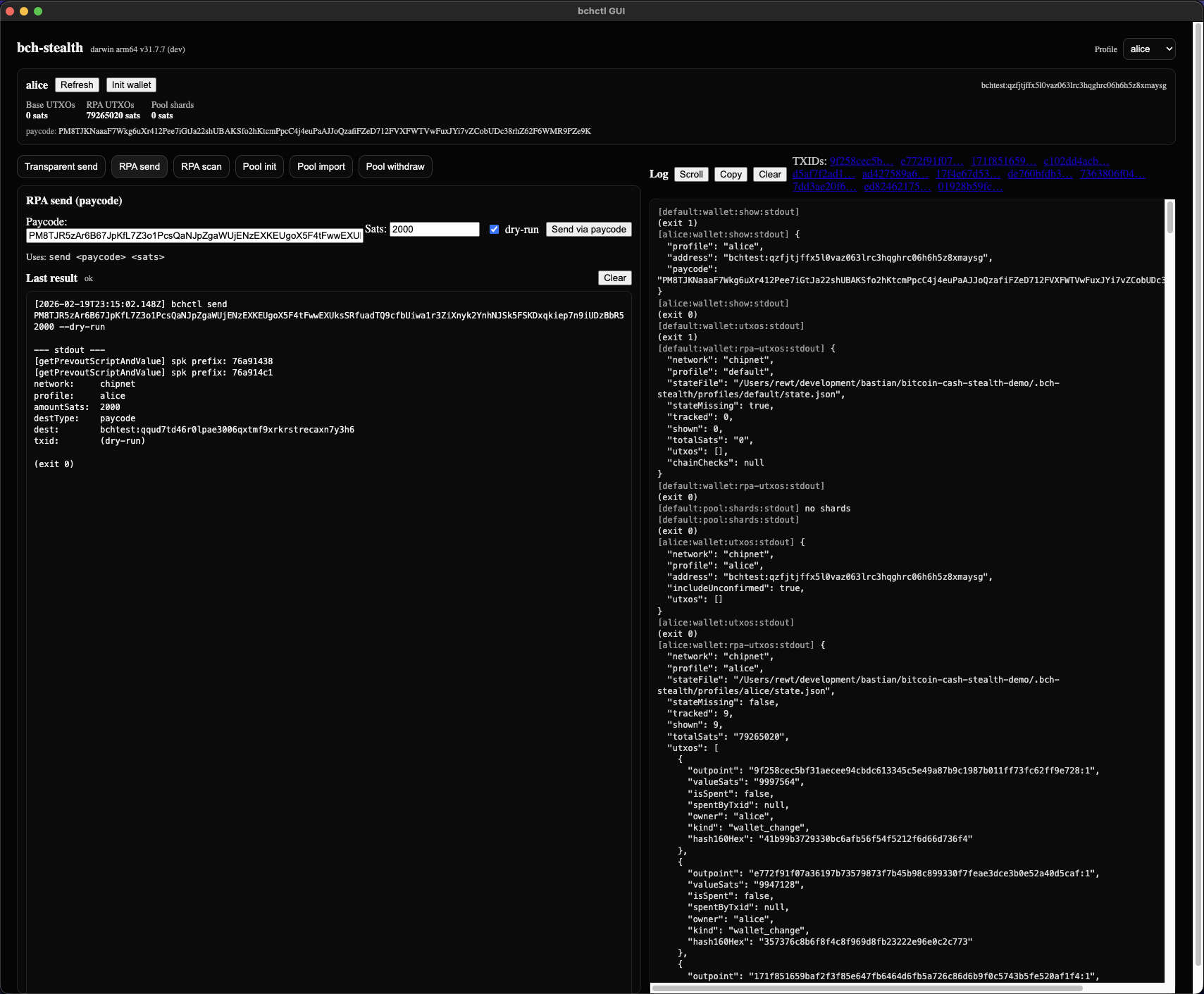Follow the d5af7f2ad1 transaction link
1204x994 pixels.
(x=823, y=174)
